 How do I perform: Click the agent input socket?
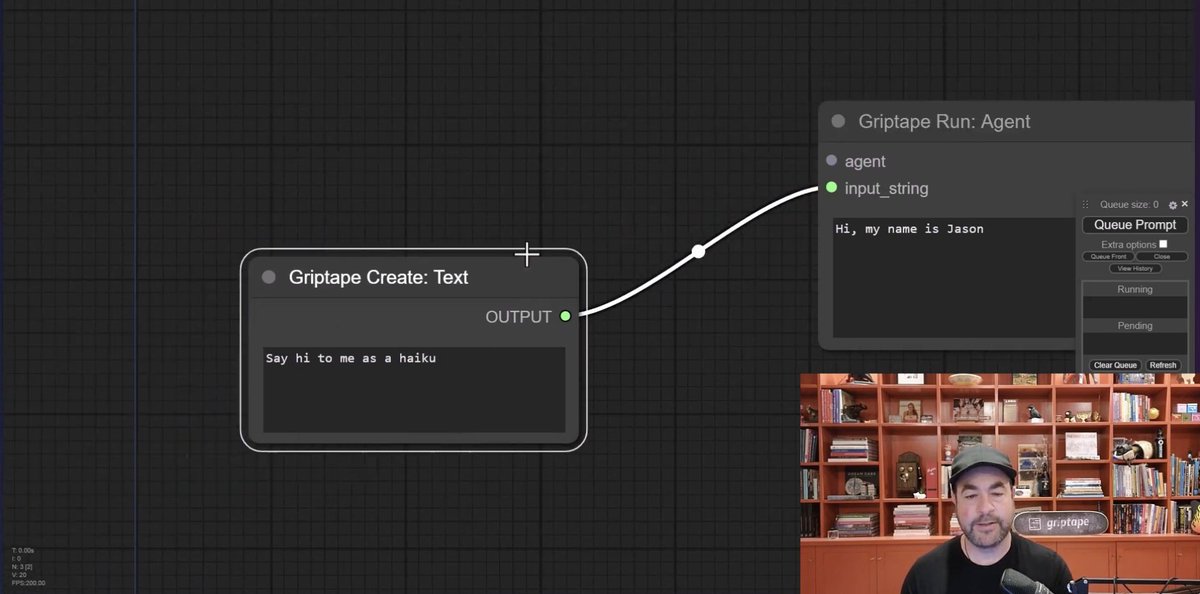tap(832, 161)
